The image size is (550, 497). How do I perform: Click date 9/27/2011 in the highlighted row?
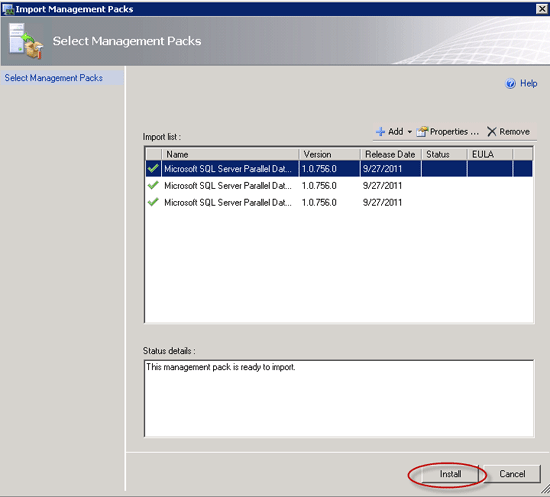click(382, 169)
